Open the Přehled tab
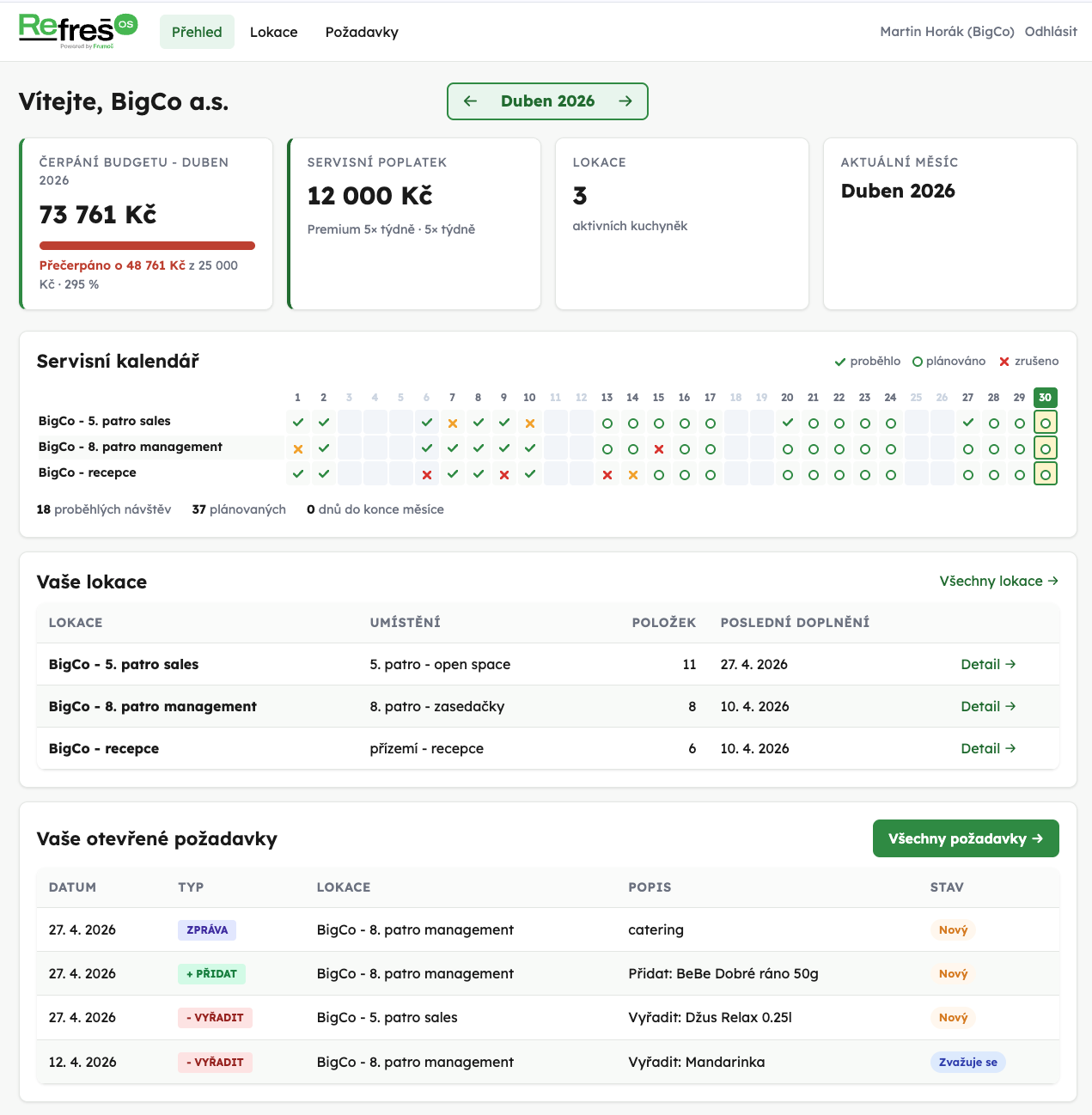Image resolution: width=1092 pixels, height=1115 pixels. (x=197, y=32)
